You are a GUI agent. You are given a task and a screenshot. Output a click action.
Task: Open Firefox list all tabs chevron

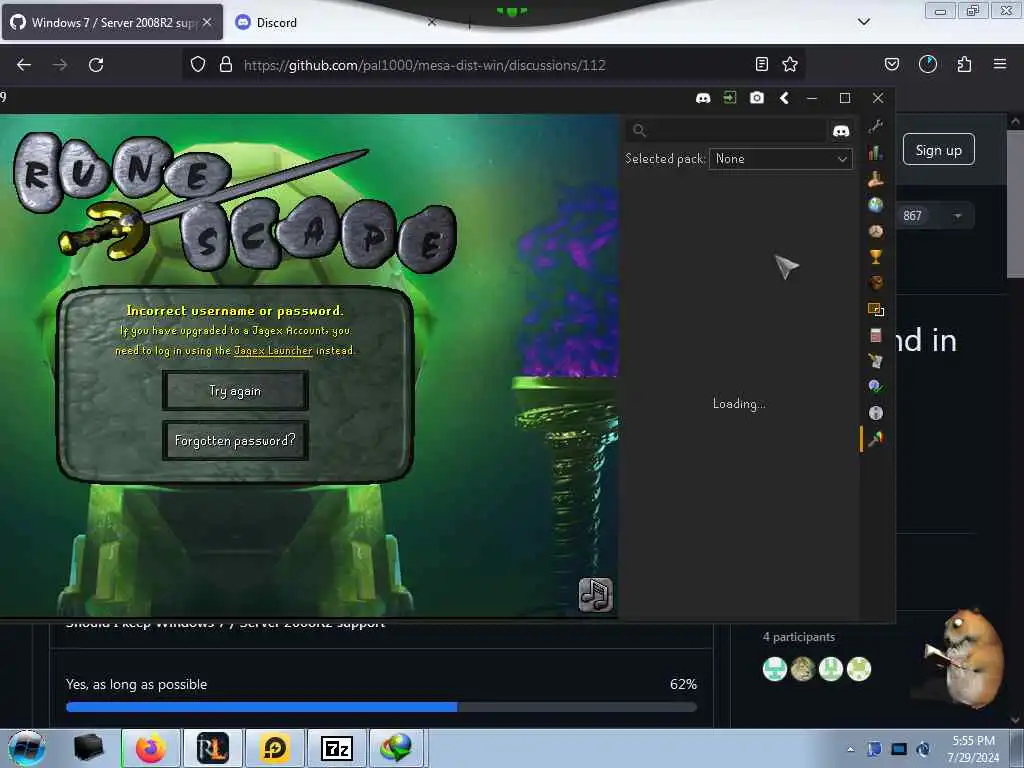click(863, 22)
